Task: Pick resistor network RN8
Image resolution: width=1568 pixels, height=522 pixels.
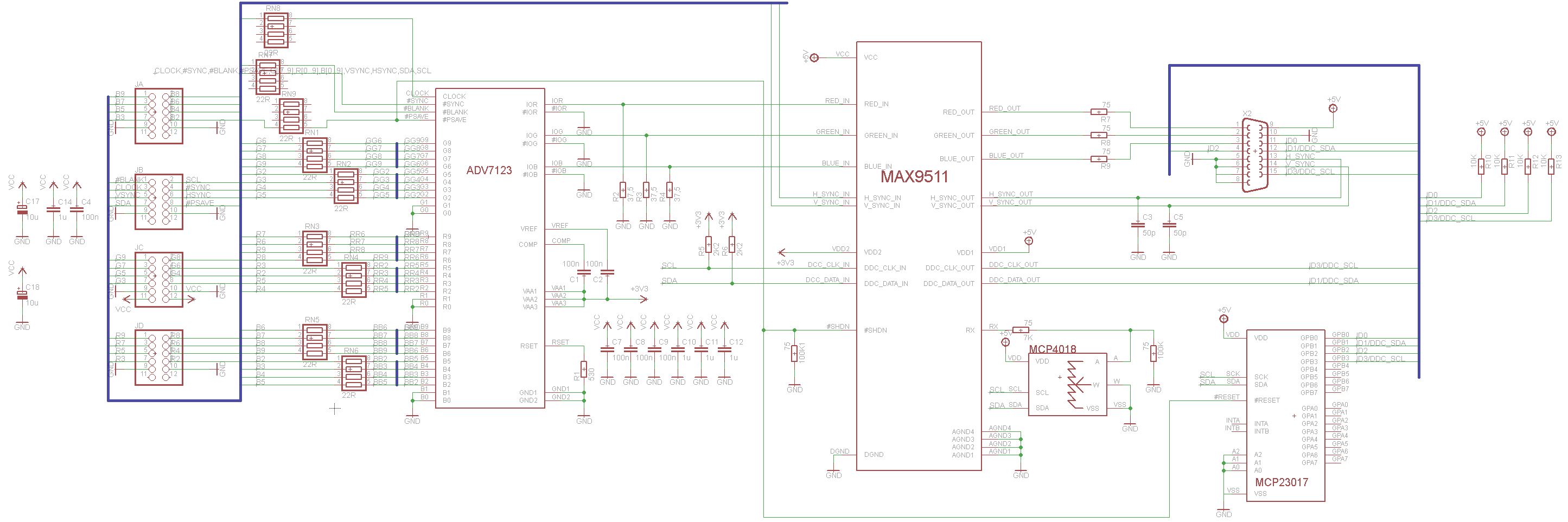Action: [276, 30]
